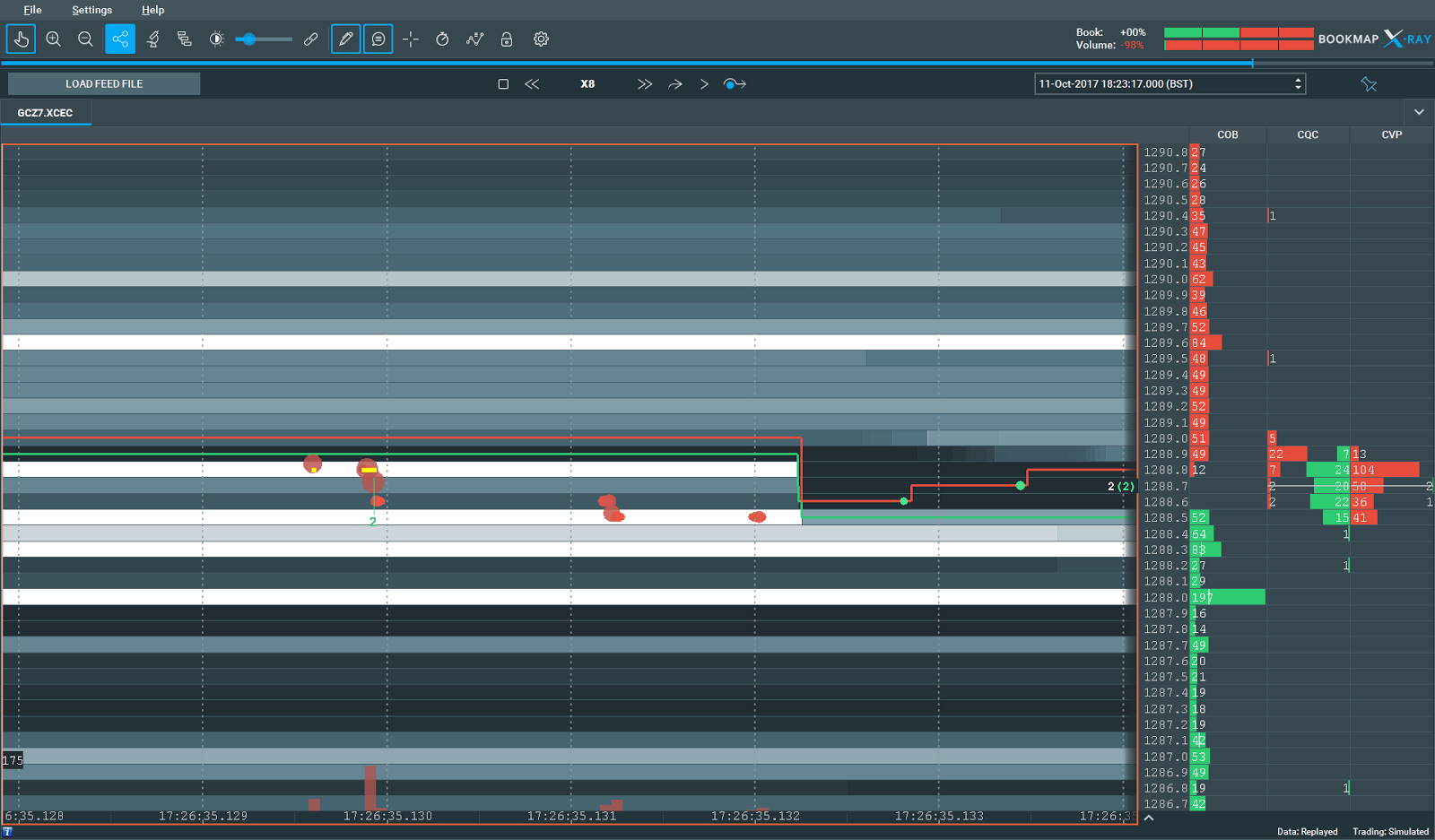Image resolution: width=1435 pixels, height=840 pixels.
Task: Toggle the share-nodes highlighted button
Action: [x=120, y=39]
